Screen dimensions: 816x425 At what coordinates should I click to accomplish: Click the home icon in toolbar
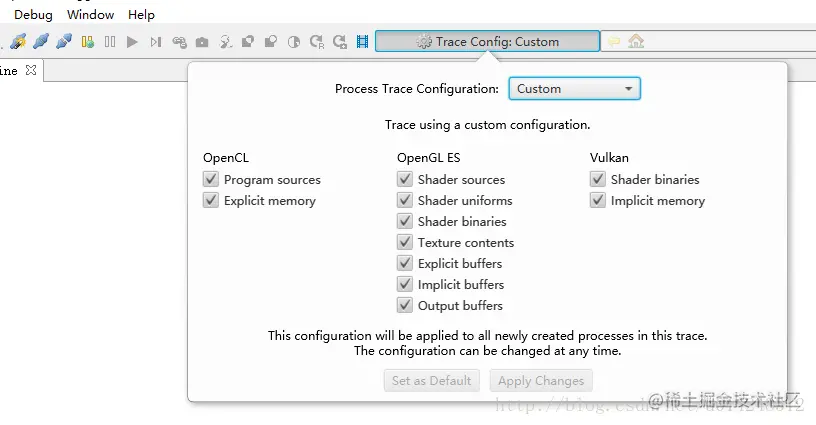click(x=636, y=42)
